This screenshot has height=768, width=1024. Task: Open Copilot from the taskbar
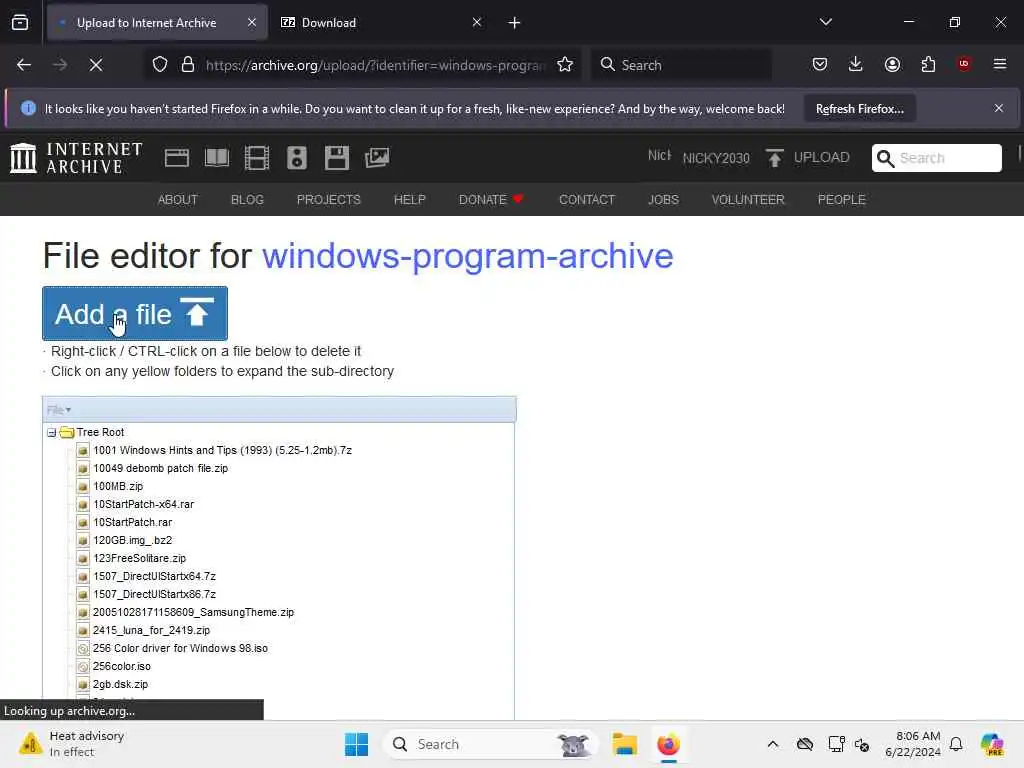coord(992,744)
